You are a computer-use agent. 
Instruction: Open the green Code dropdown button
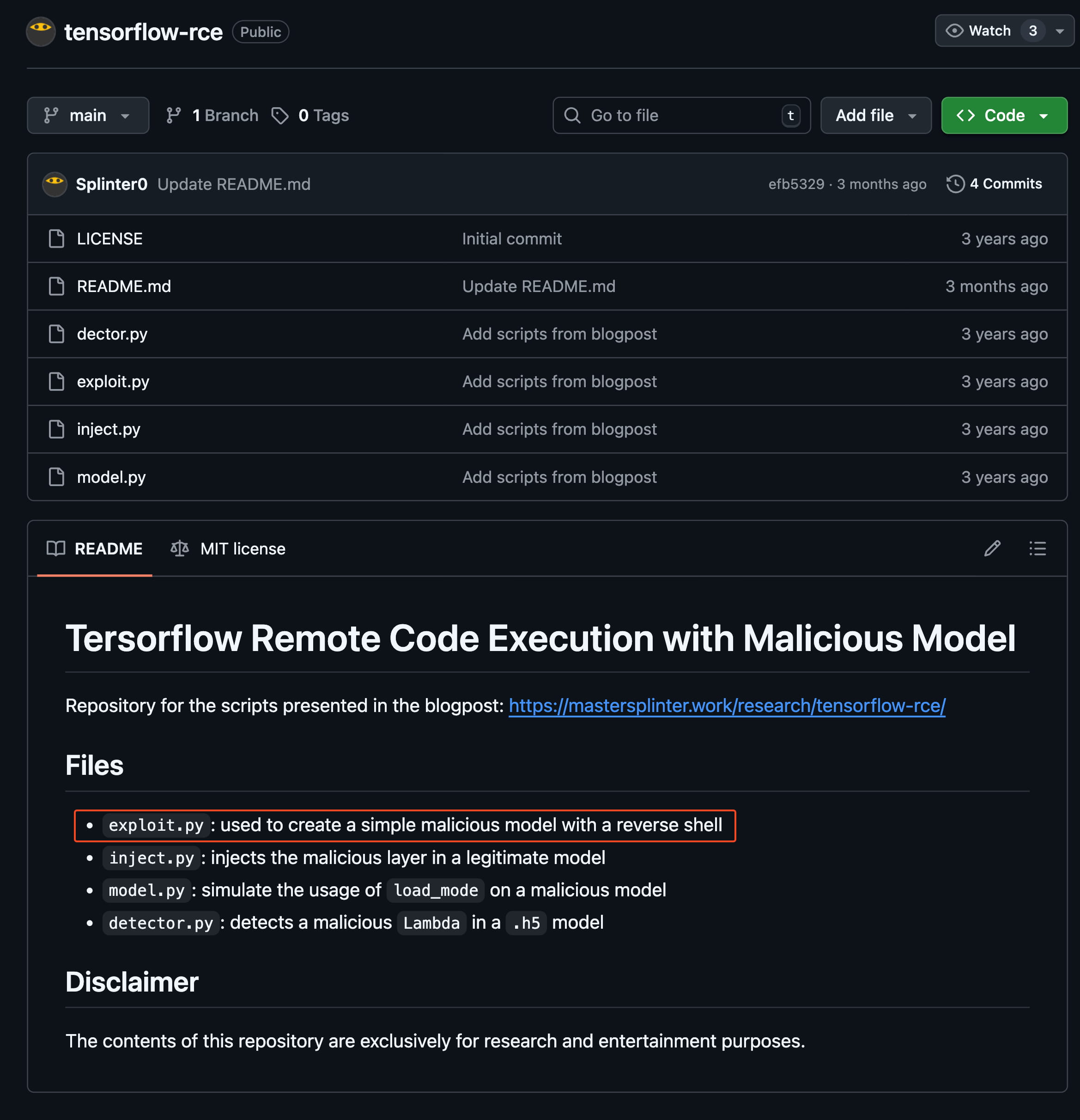[1003, 116]
